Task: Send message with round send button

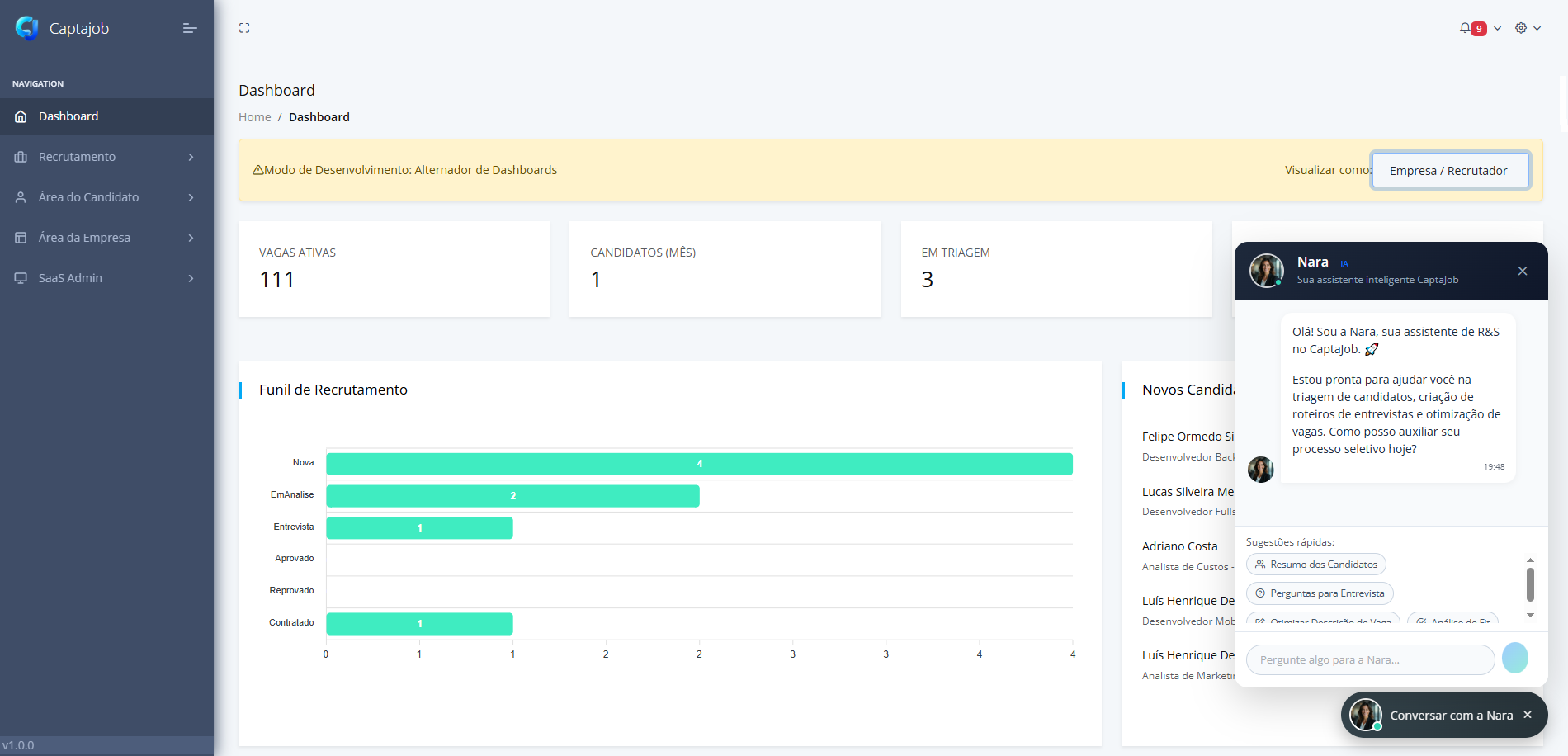Action: click(1515, 658)
